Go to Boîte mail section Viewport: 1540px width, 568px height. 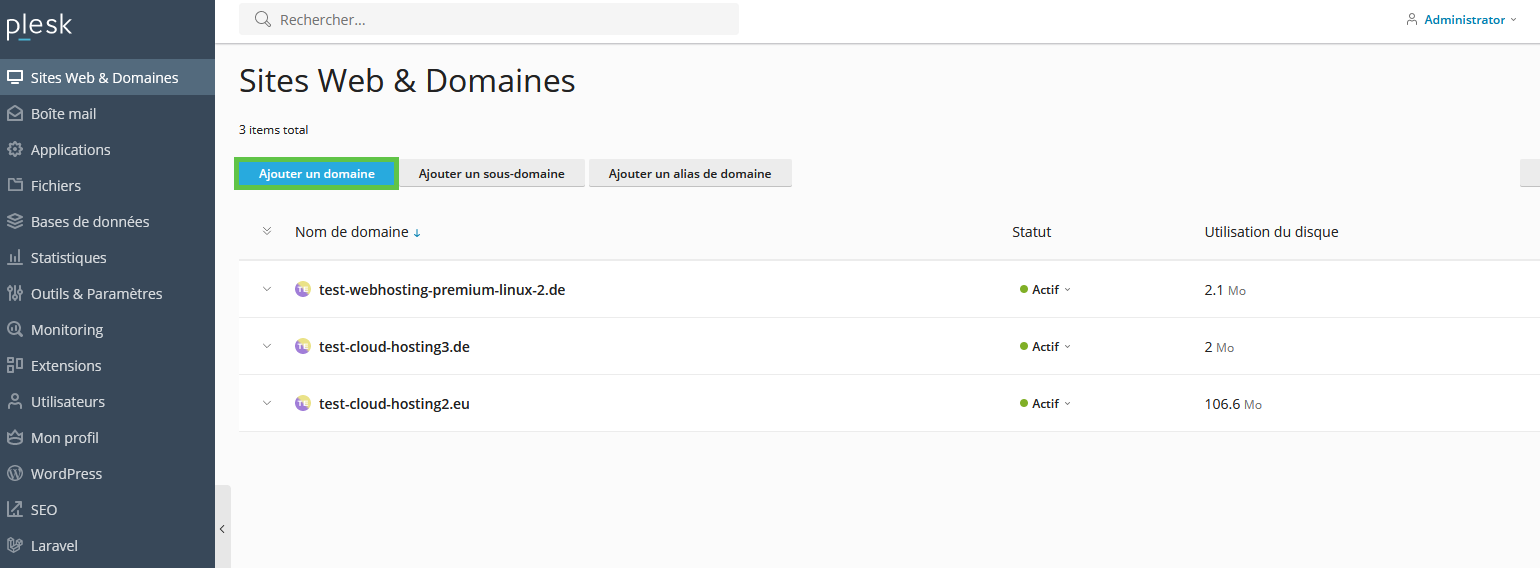coord(107,113)
